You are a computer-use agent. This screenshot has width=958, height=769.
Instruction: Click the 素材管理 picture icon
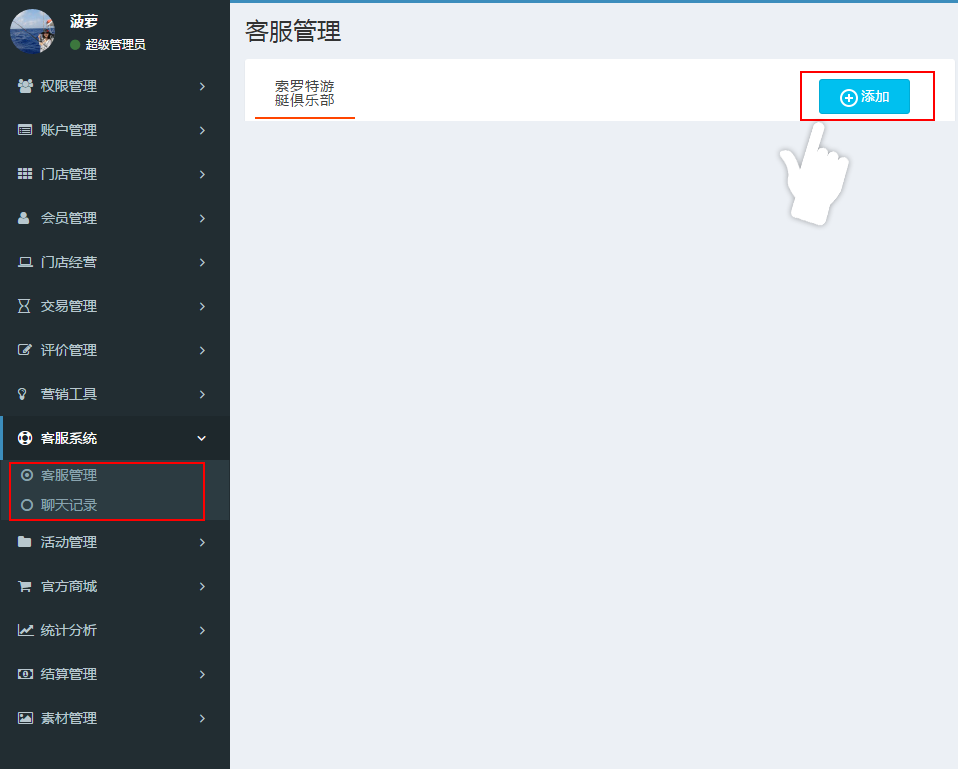25,718
